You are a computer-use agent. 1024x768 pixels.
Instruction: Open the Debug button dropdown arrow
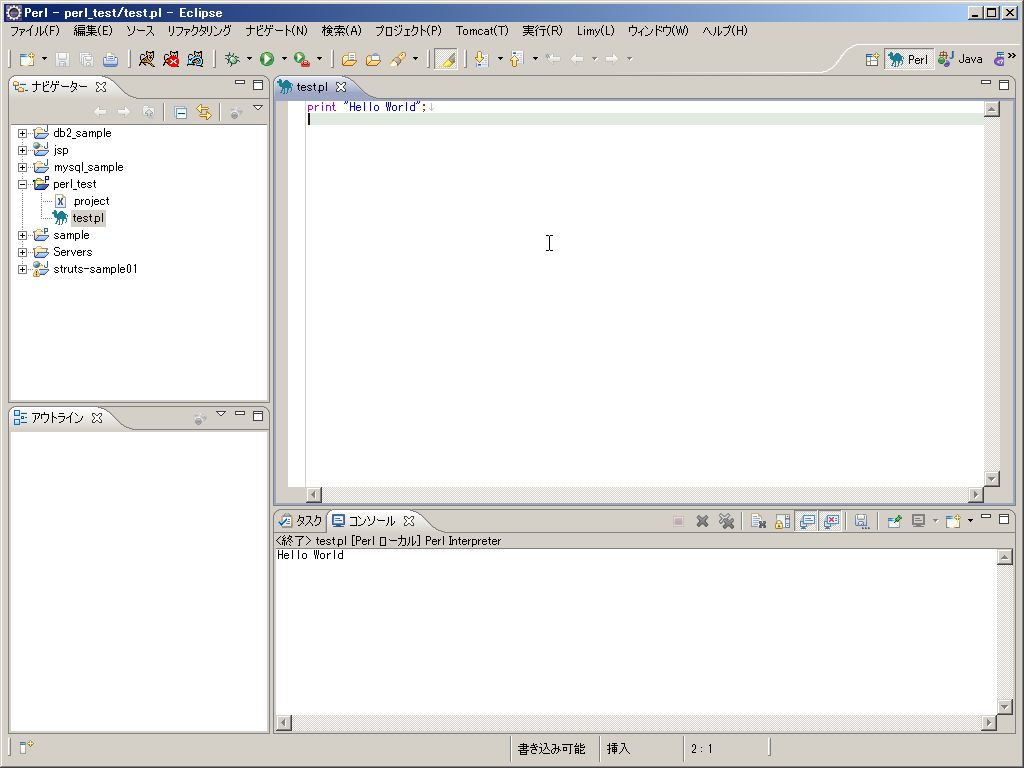point(249,59)
